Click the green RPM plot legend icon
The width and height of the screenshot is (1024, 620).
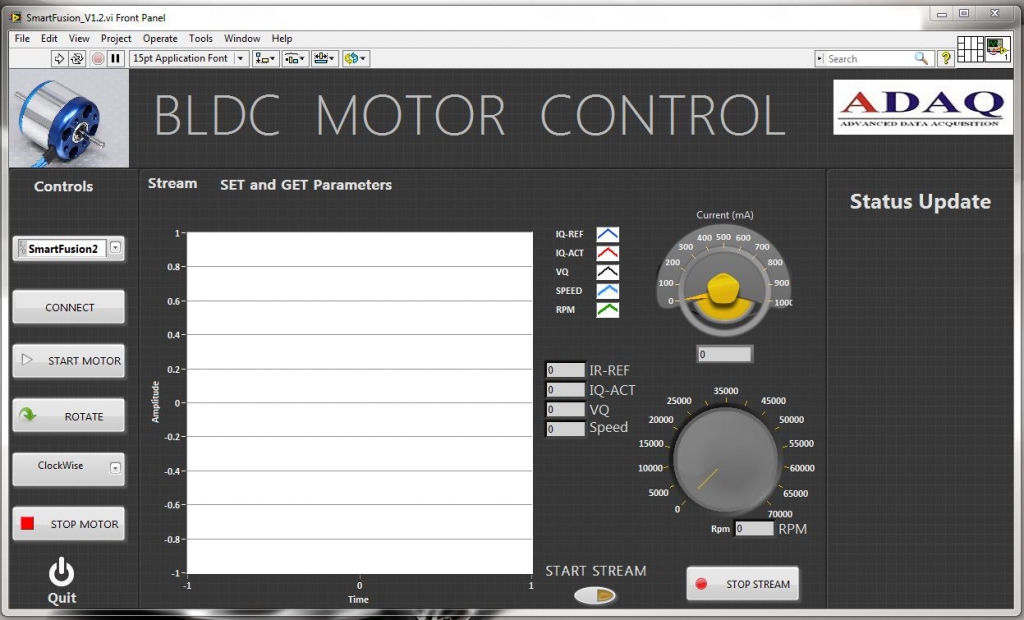pyautogui.click(x=607, y=310)
